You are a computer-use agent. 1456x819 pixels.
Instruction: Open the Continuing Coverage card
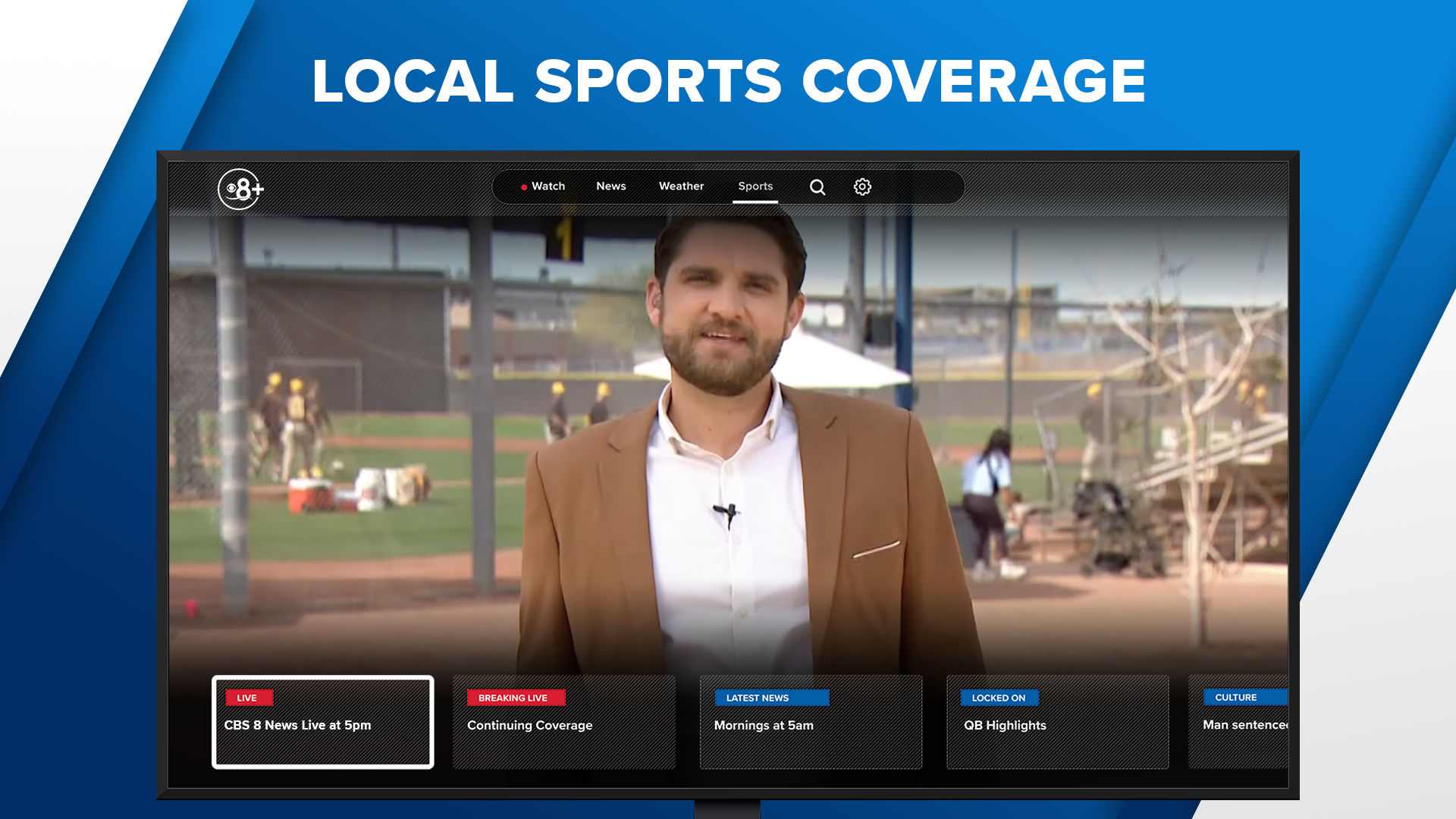point(564,722)
